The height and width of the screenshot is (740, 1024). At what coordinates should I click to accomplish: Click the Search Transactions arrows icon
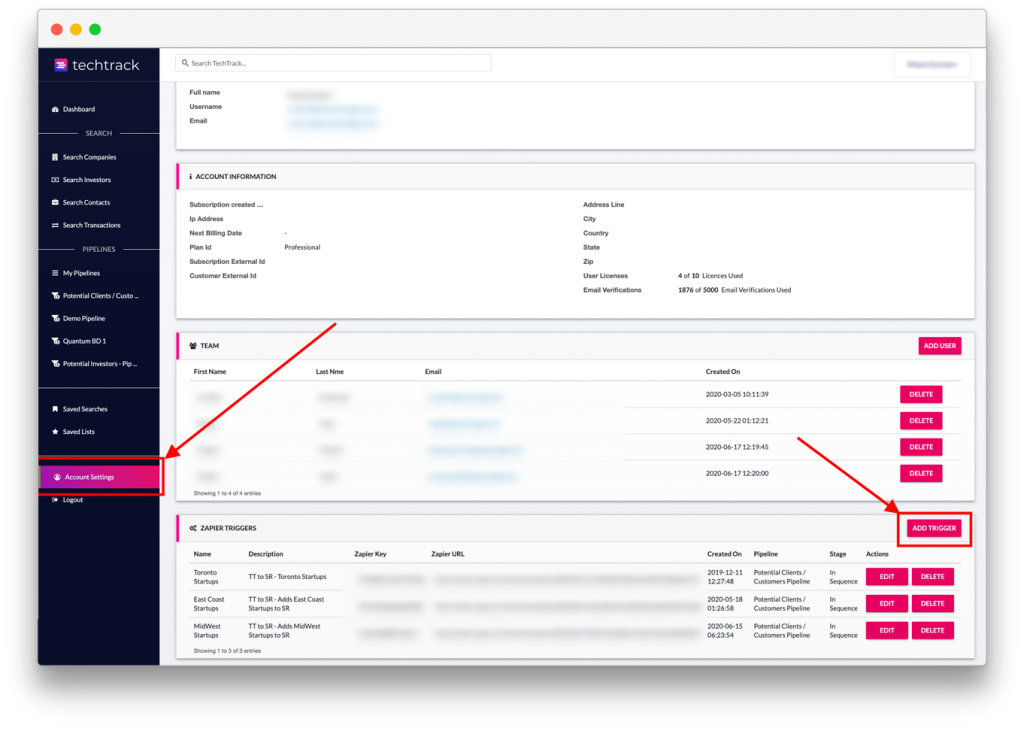point(55,225)
